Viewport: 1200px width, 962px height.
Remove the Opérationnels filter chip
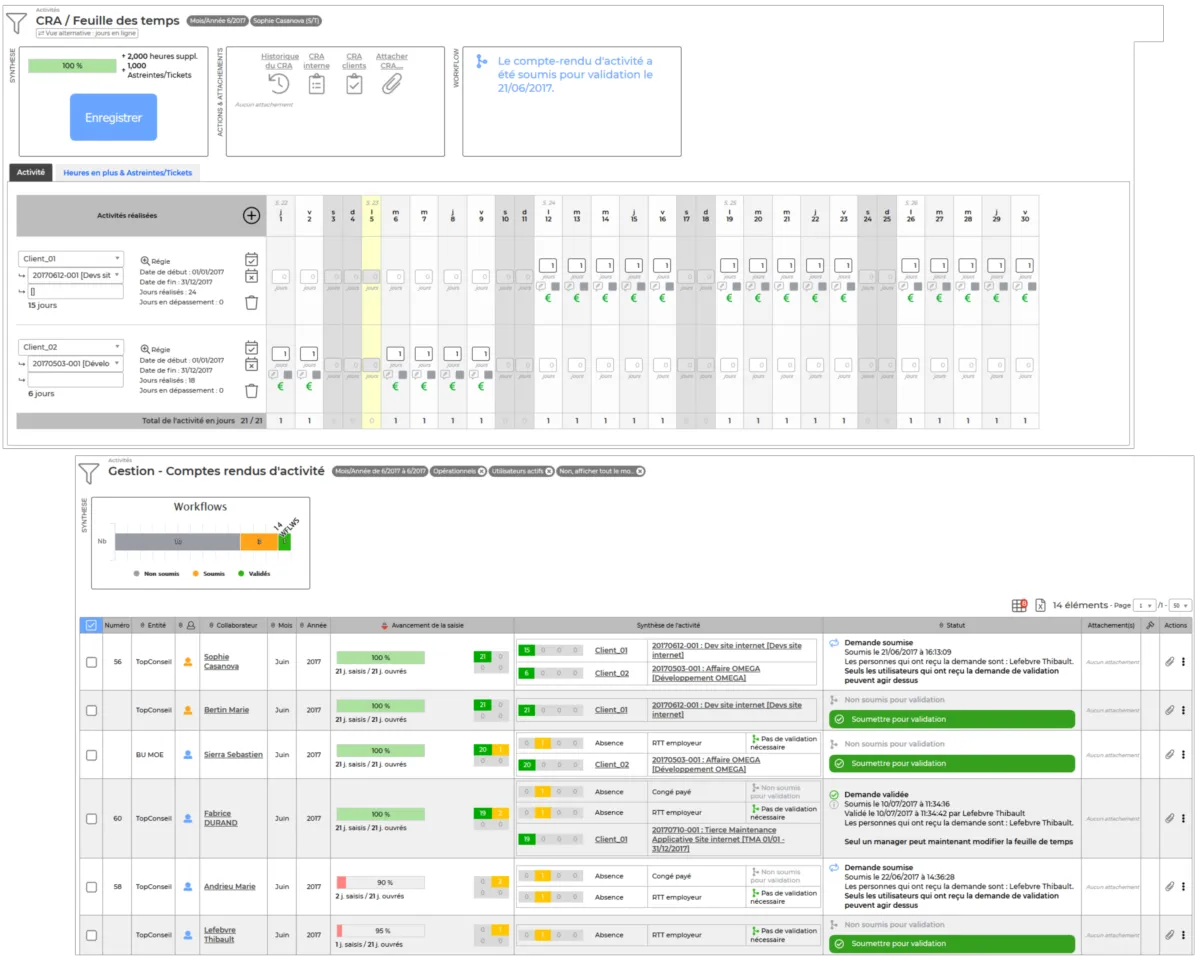[x=481, y=471]
